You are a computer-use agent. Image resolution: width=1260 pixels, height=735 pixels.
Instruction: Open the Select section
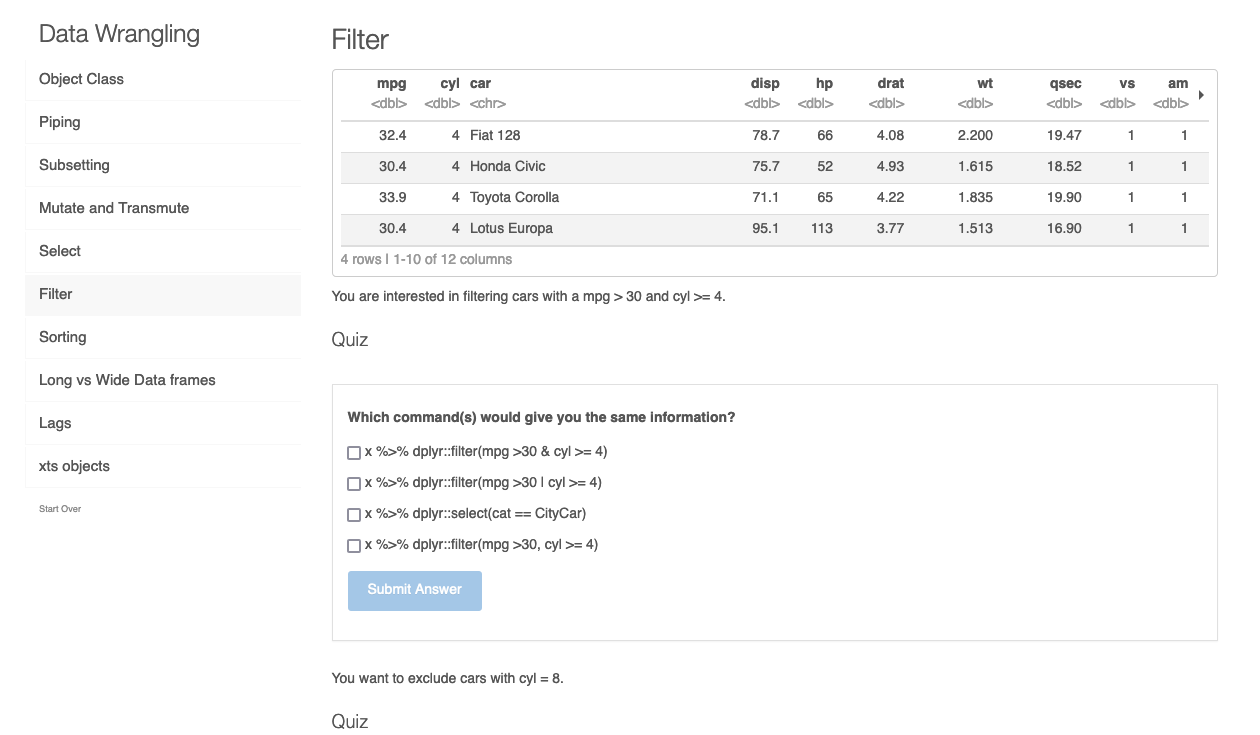[x=59, y=251]
